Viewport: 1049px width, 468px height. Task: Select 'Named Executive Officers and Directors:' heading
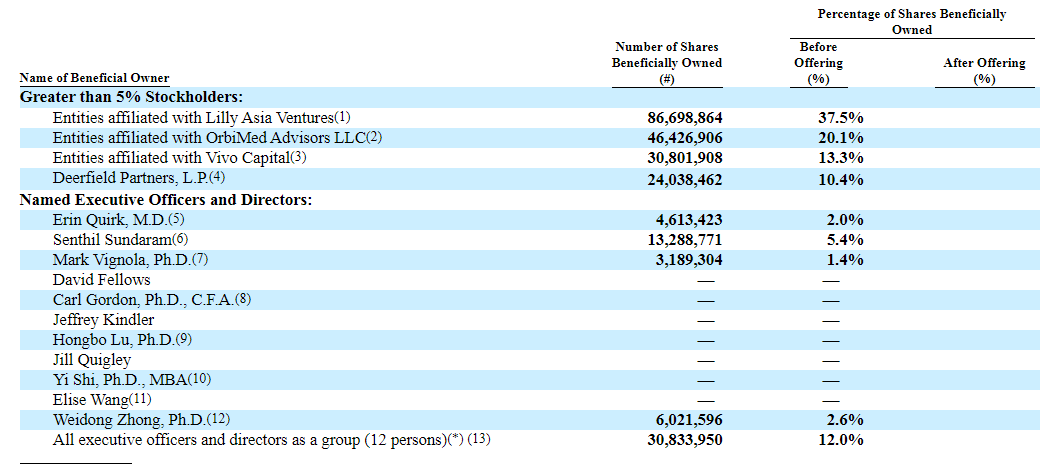(x=167, y=200)
